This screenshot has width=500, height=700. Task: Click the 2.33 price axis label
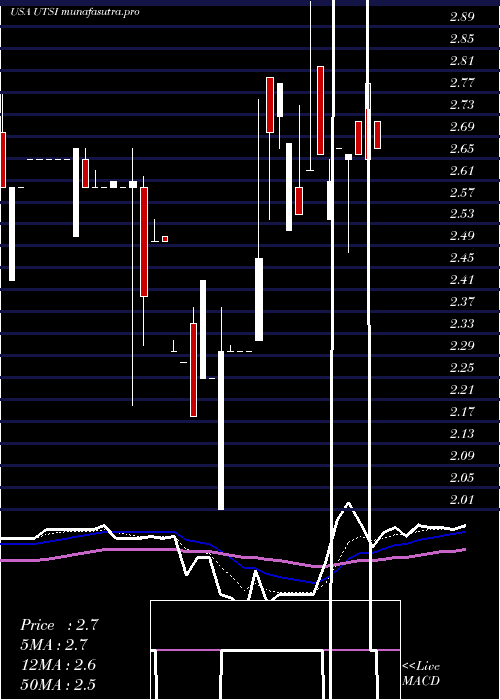(x=462, y=324)
